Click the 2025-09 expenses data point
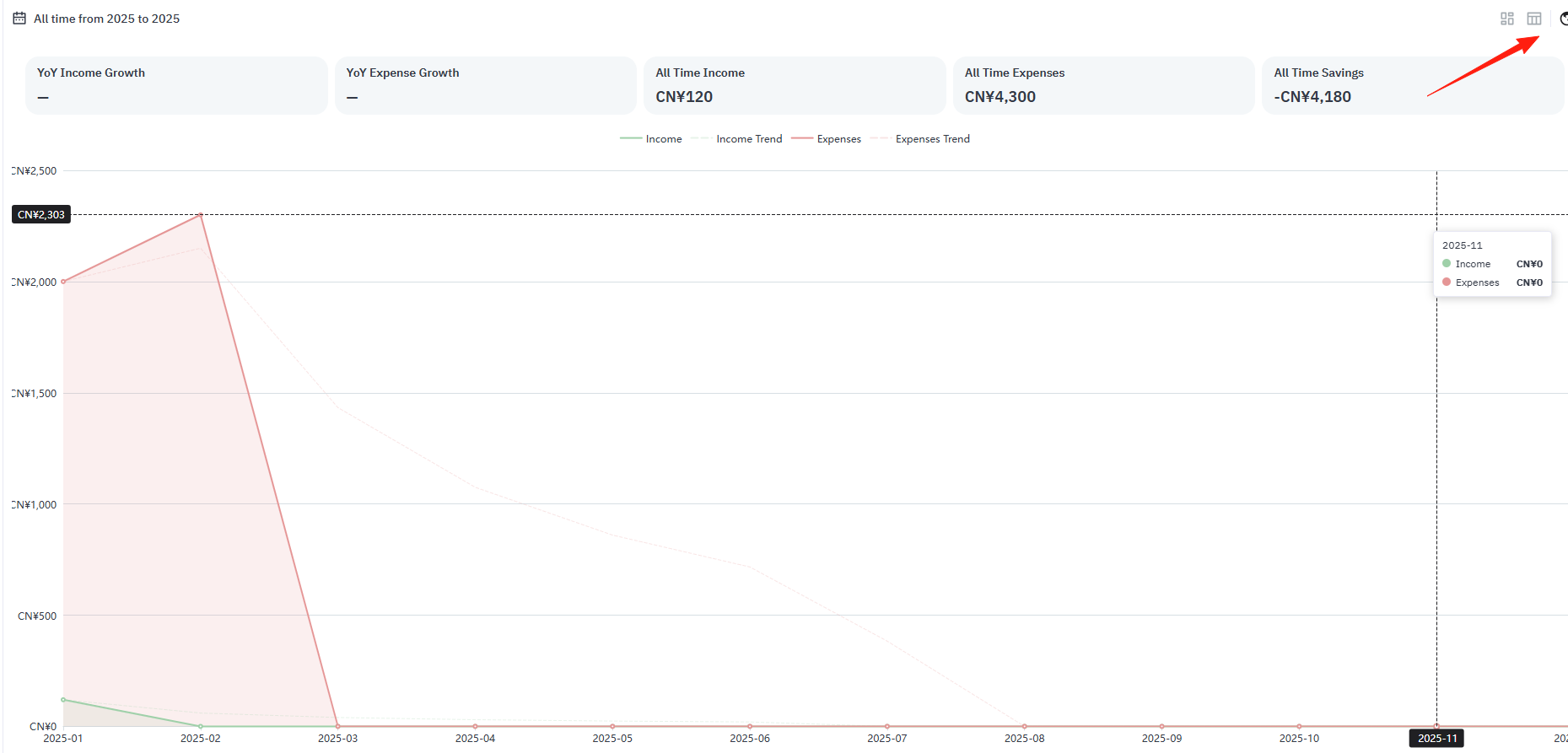Viewport: 1568px width, 753px height. (x=1162, y=726)
